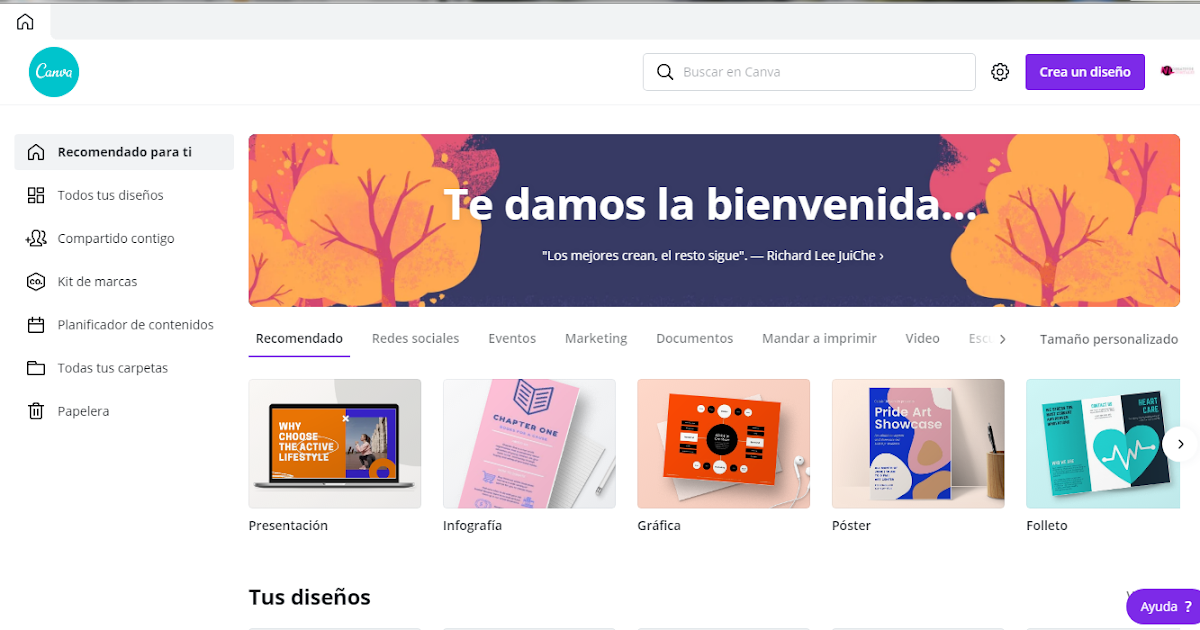
Task: Open the Infografía template thumbnail
Action: (x=528, y=443)
